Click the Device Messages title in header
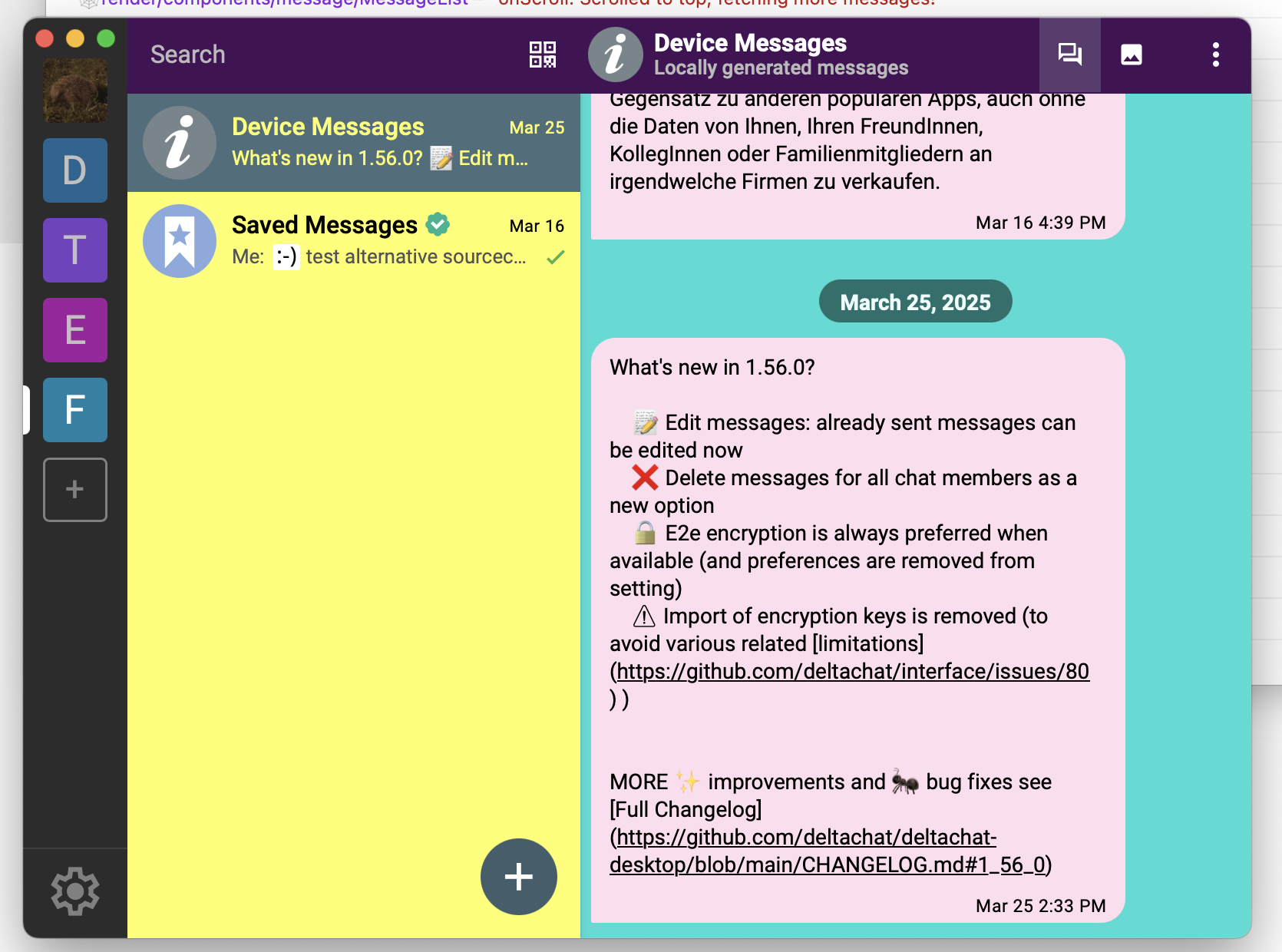Viewport: 1282px width, 952px height. coord(750,43)
